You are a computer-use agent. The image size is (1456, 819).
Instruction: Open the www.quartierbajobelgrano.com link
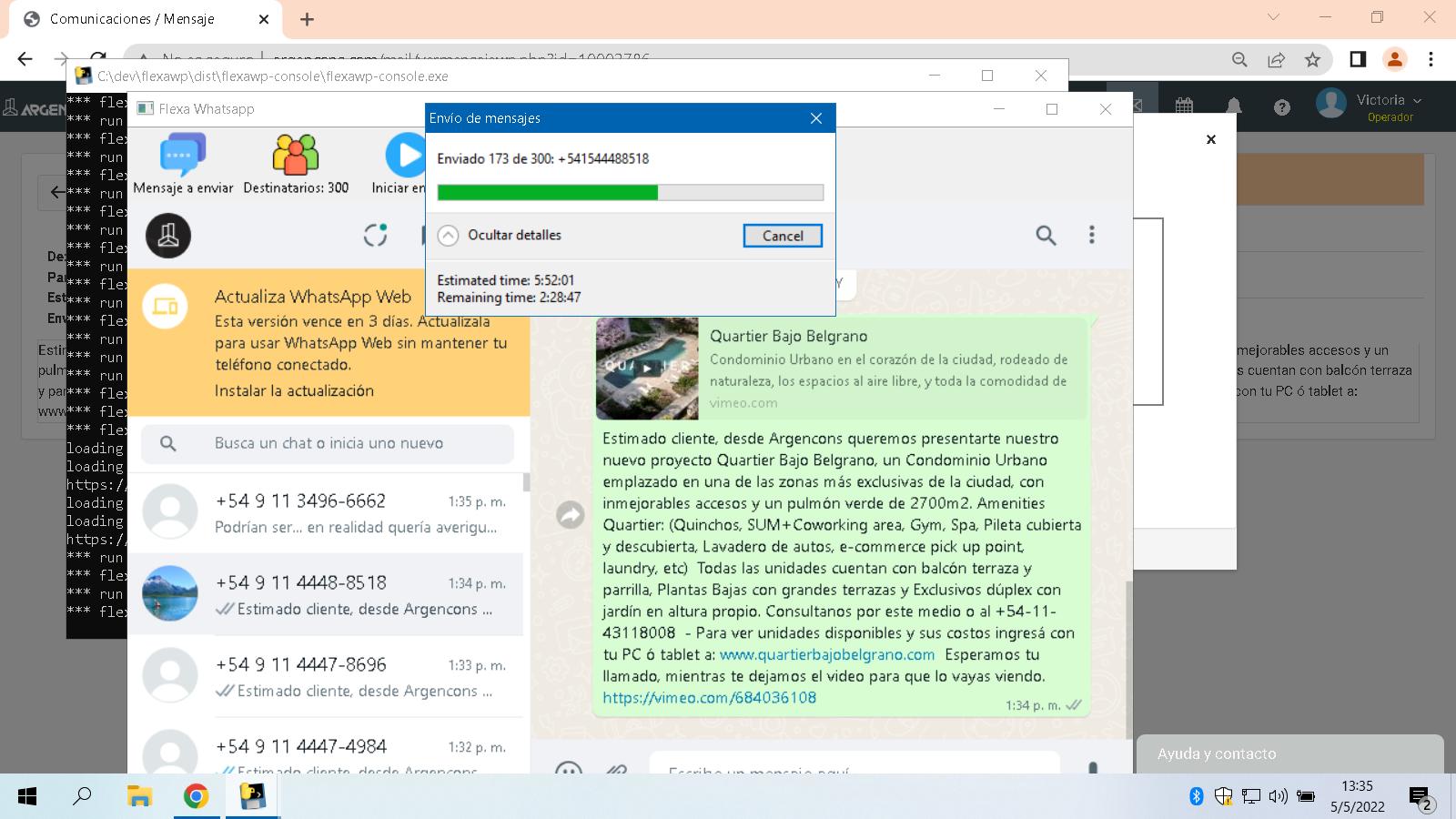click(x=827, y=654)
